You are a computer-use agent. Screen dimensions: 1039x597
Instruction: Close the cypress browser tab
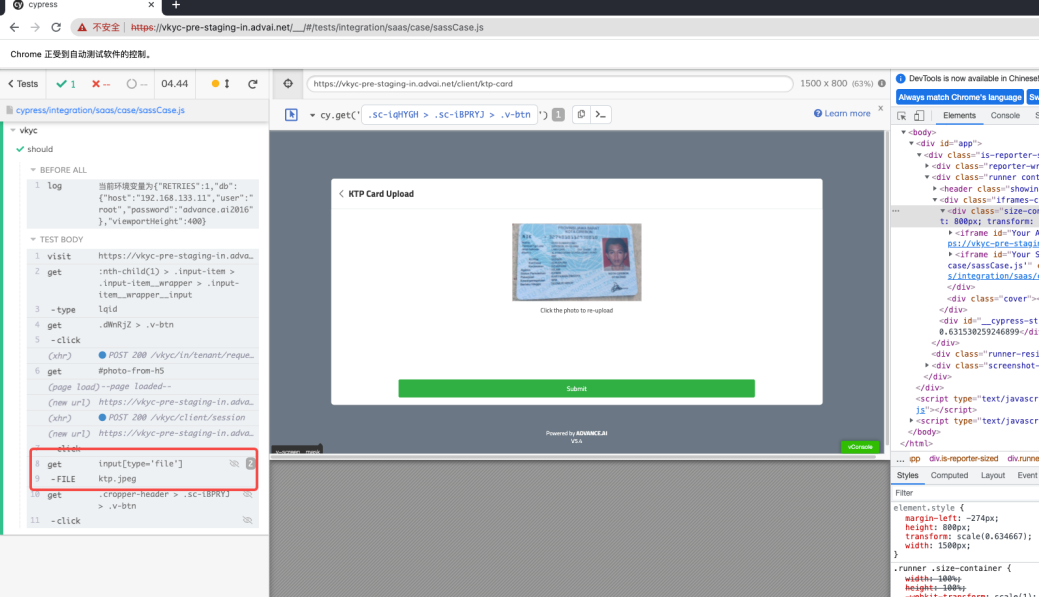[151, 5]
